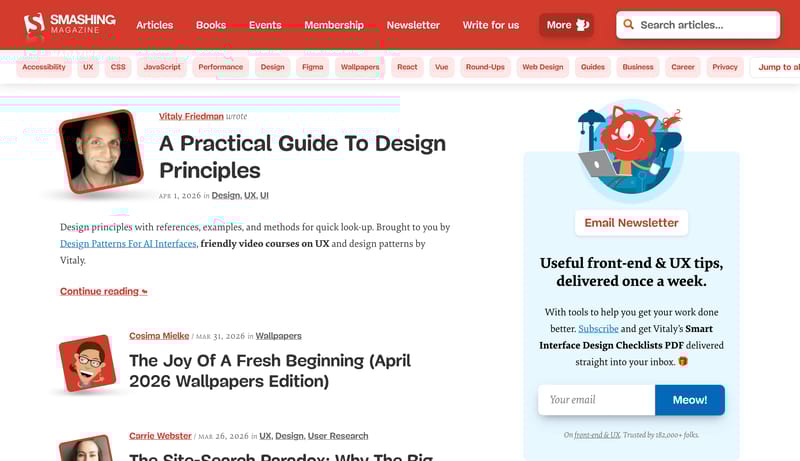Open the Events menu item

coord(265,25)
